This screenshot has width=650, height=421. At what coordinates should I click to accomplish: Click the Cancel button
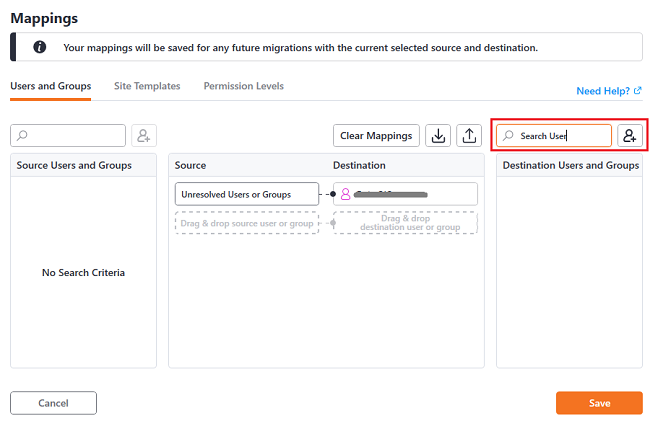53,403
